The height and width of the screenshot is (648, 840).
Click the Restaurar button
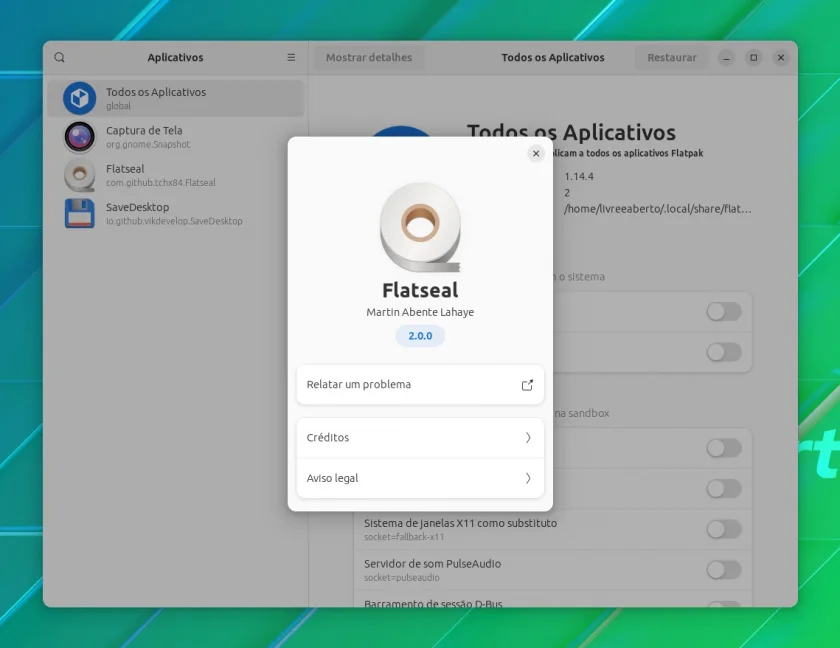pyautogui.click(x=672, y=57)
